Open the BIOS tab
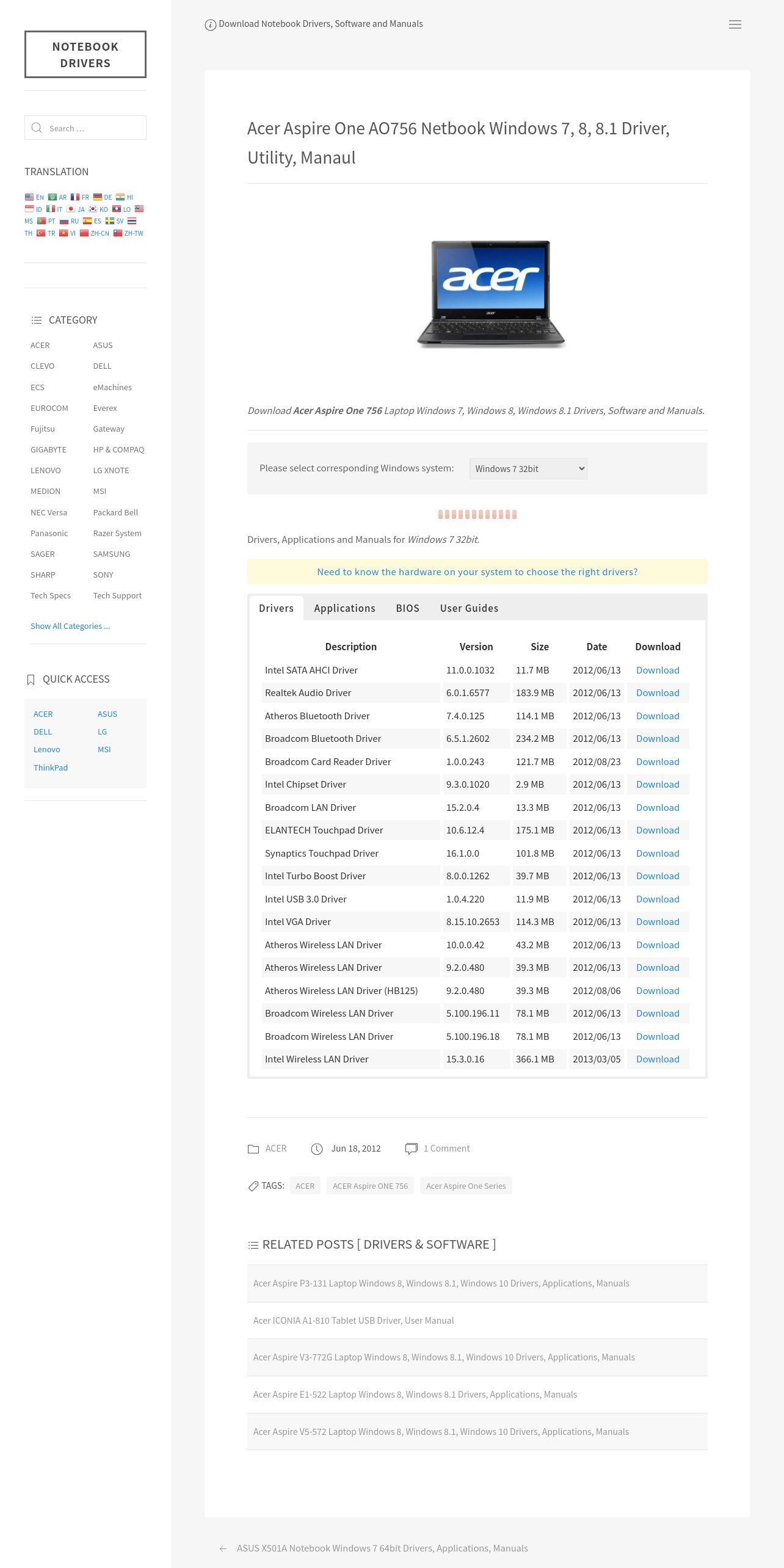The height and width of the screenshot is (1568, 784). pos(407,608)
